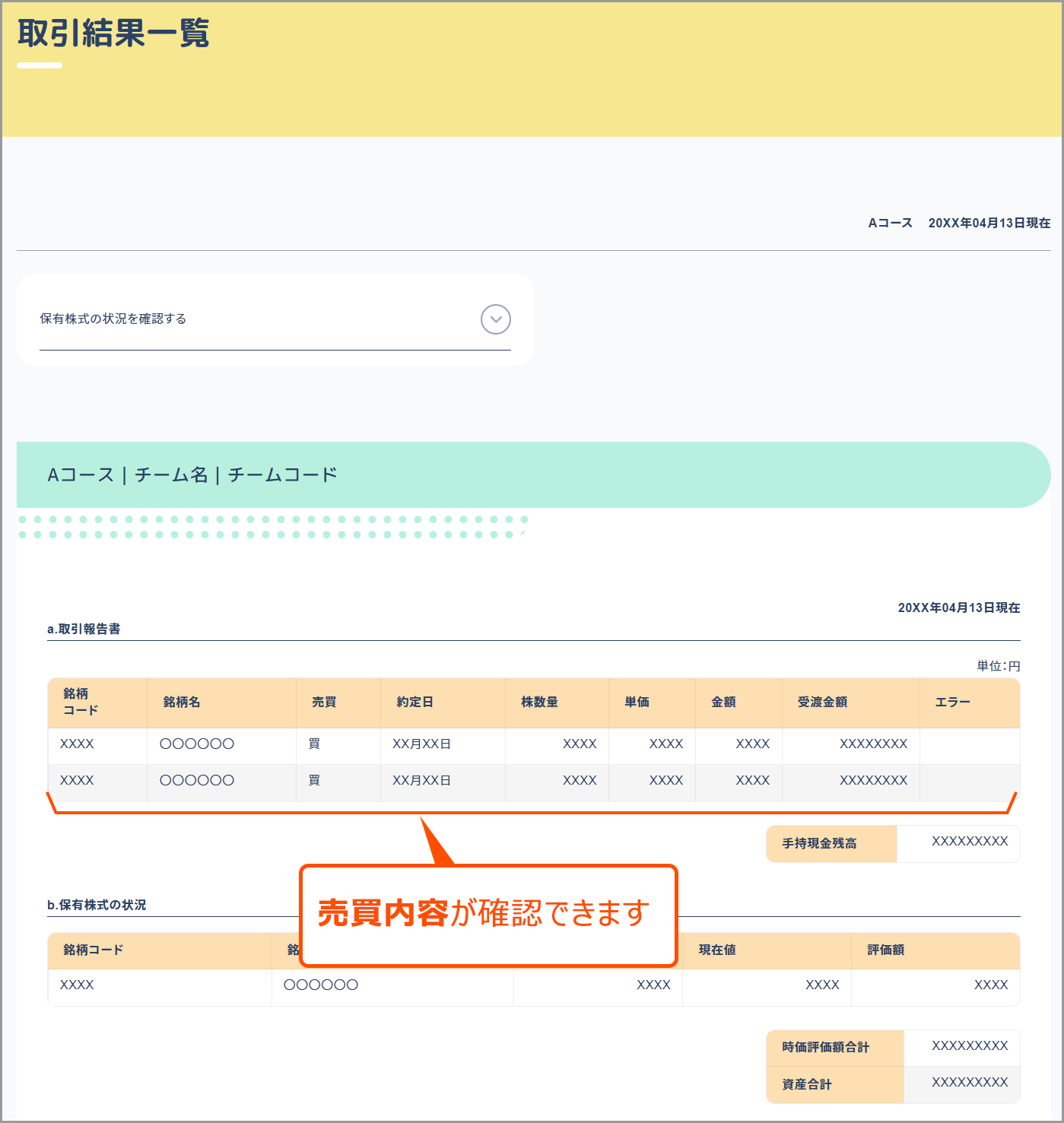Click the 金額 column header
Viewport: 1064px width, 1123px height.
tap(724, 702)
